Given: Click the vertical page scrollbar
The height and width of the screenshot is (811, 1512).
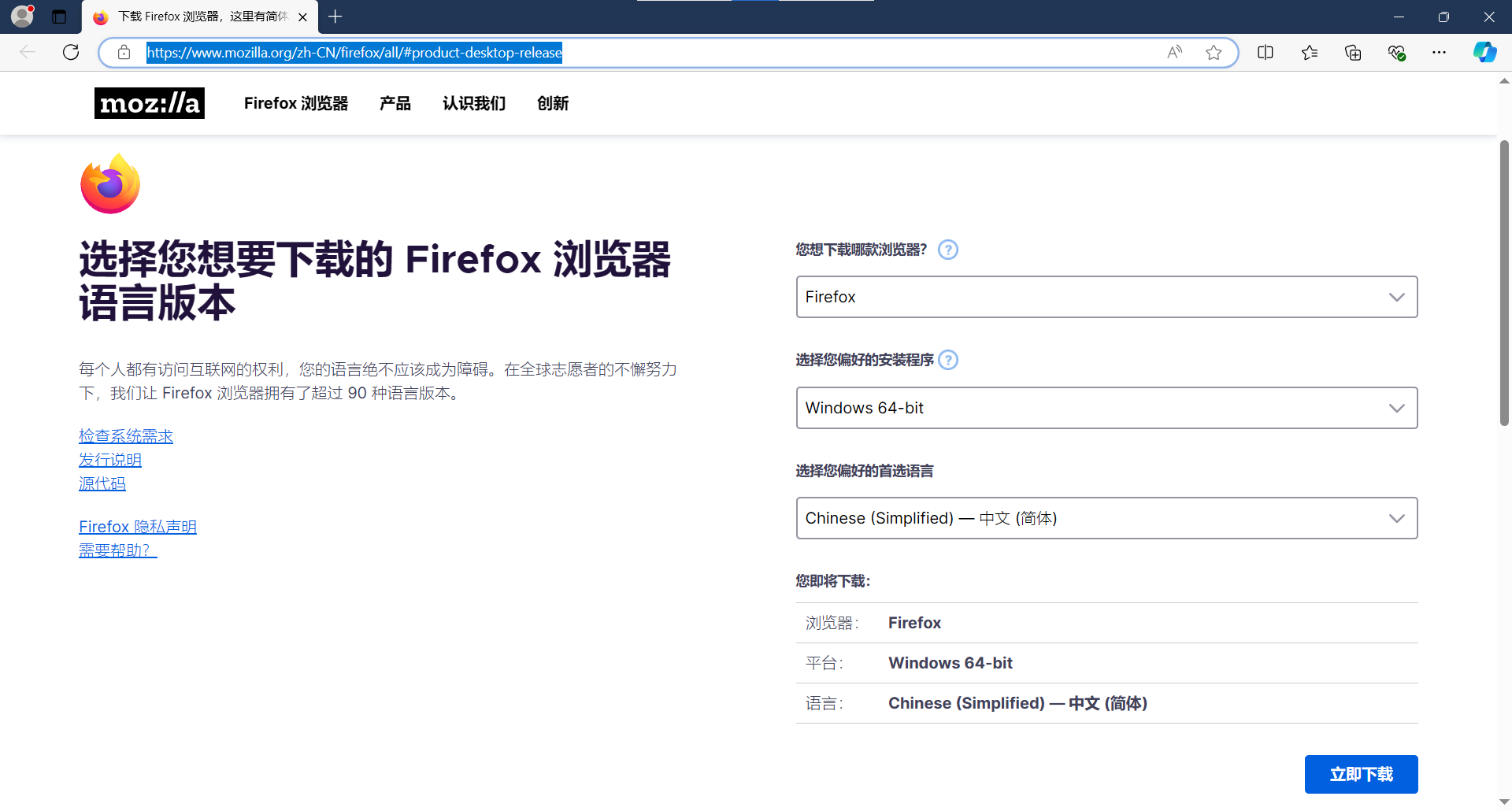Looking at the screenshot, I should [1504, 283].
